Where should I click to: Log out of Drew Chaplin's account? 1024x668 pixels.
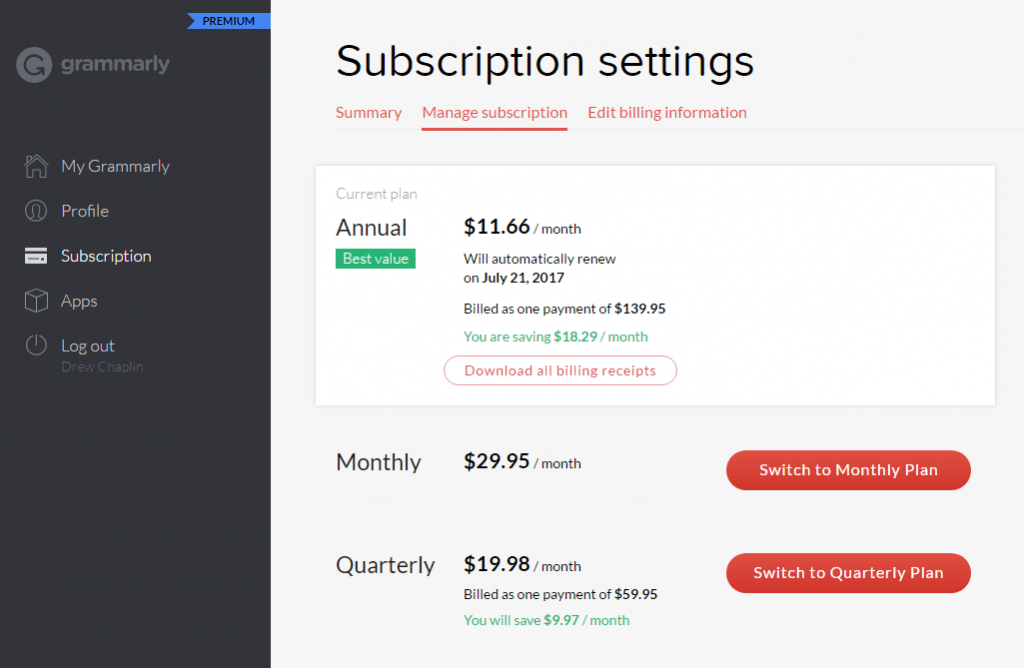coord(88,345)
